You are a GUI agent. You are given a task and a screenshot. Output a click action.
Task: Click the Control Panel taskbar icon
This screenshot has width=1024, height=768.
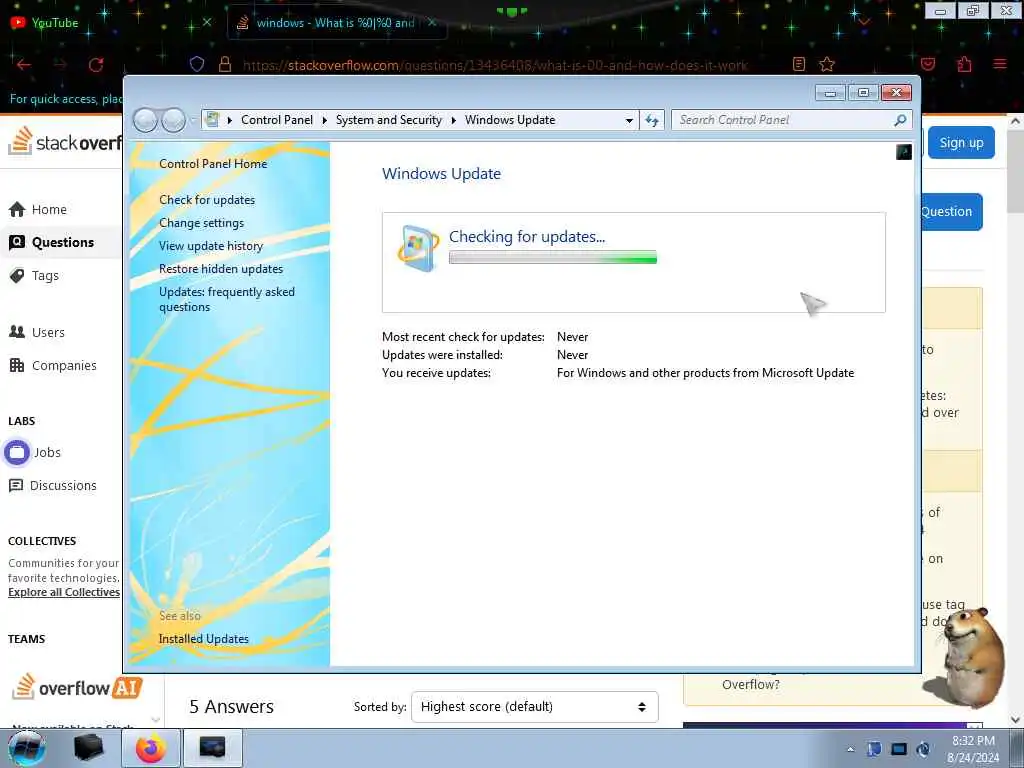point(212,748)
